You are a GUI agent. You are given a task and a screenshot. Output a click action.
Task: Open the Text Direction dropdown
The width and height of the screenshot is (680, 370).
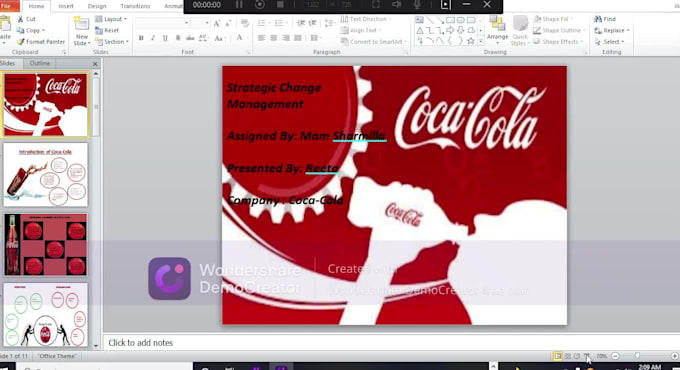365,19
